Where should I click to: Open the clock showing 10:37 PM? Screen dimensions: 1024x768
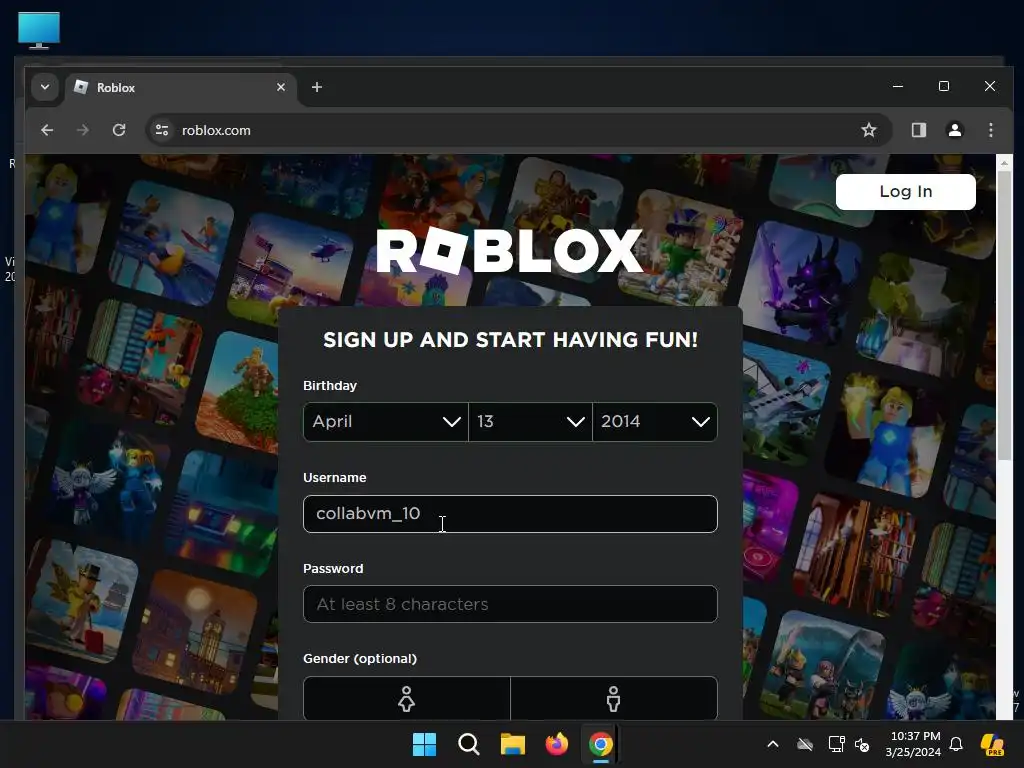coord(913,744)
